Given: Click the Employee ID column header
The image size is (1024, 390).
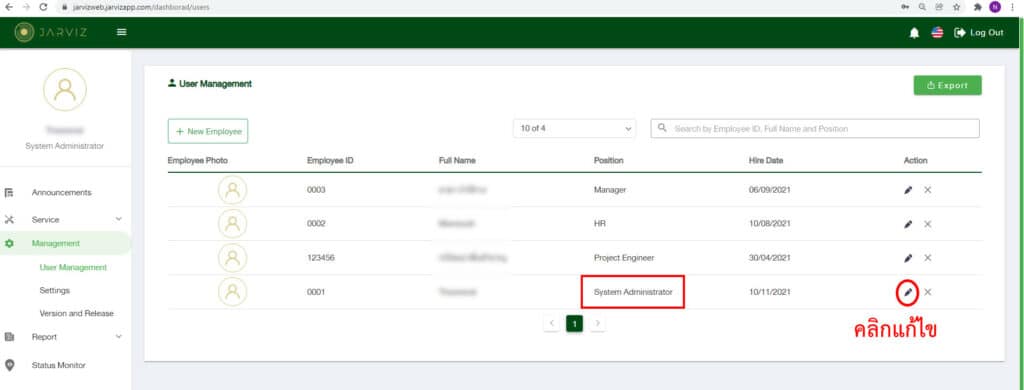Looking at the screenshot, I should pyautogui.click(x=330, y=161).
